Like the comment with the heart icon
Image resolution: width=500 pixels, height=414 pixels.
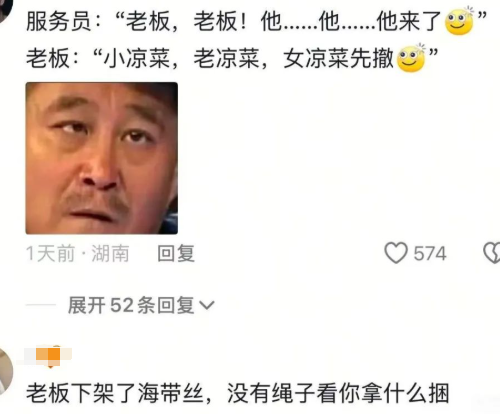(x=396, y=253)
